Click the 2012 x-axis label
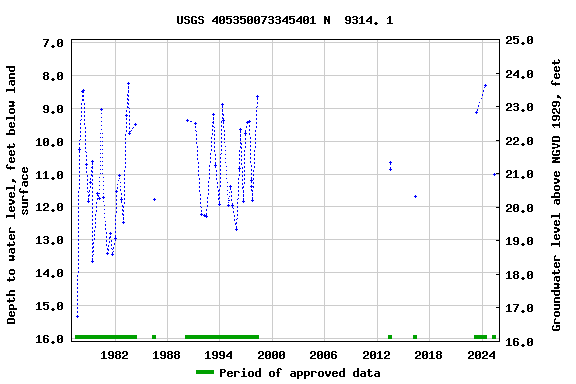 (x=377, y=355)
